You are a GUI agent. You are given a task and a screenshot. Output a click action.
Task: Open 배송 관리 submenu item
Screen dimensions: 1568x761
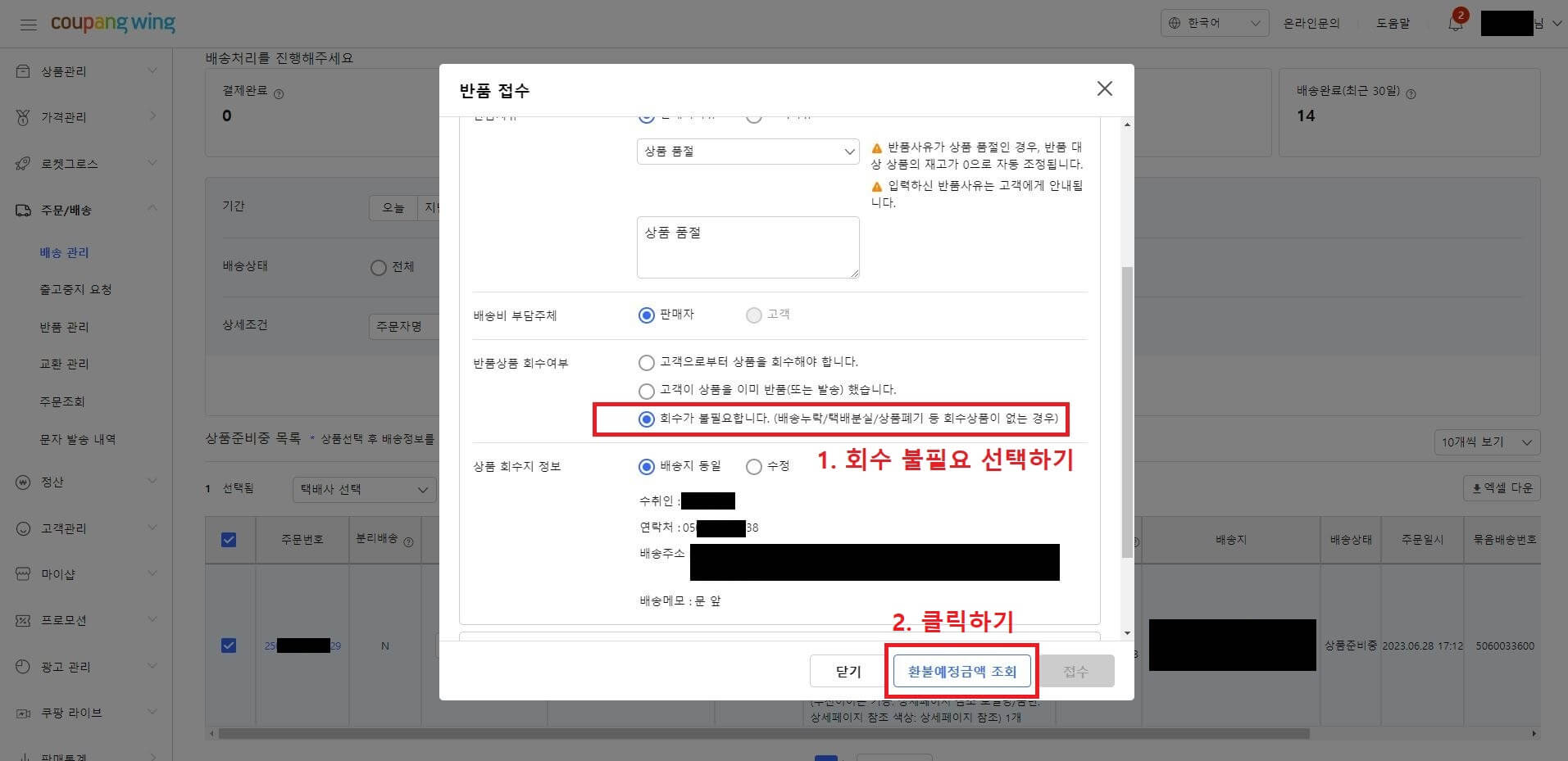(x=65, y=253)
